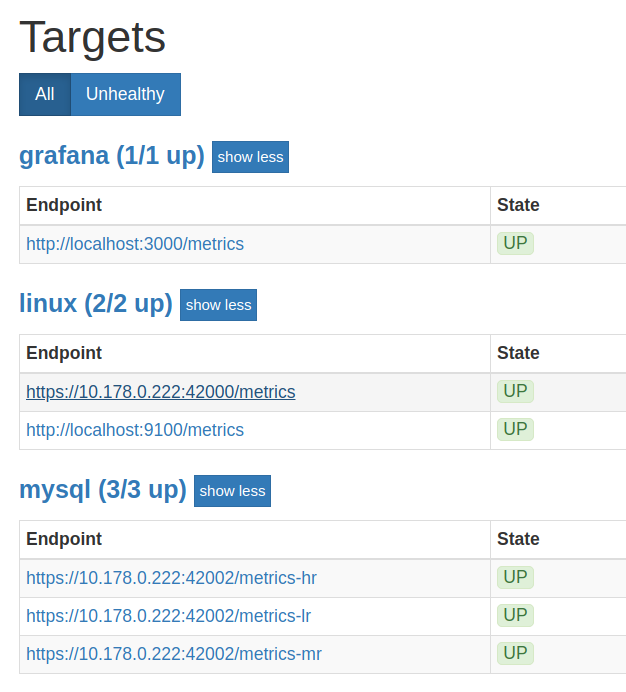Open http://localhost:9100/metrics endpoint
Viewport: 626px width, 692px height.
point(135,430)
